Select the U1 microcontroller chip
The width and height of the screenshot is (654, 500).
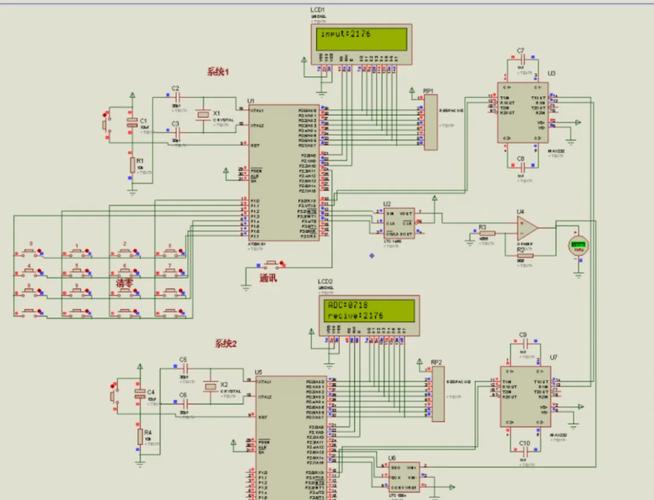(283, 170)
